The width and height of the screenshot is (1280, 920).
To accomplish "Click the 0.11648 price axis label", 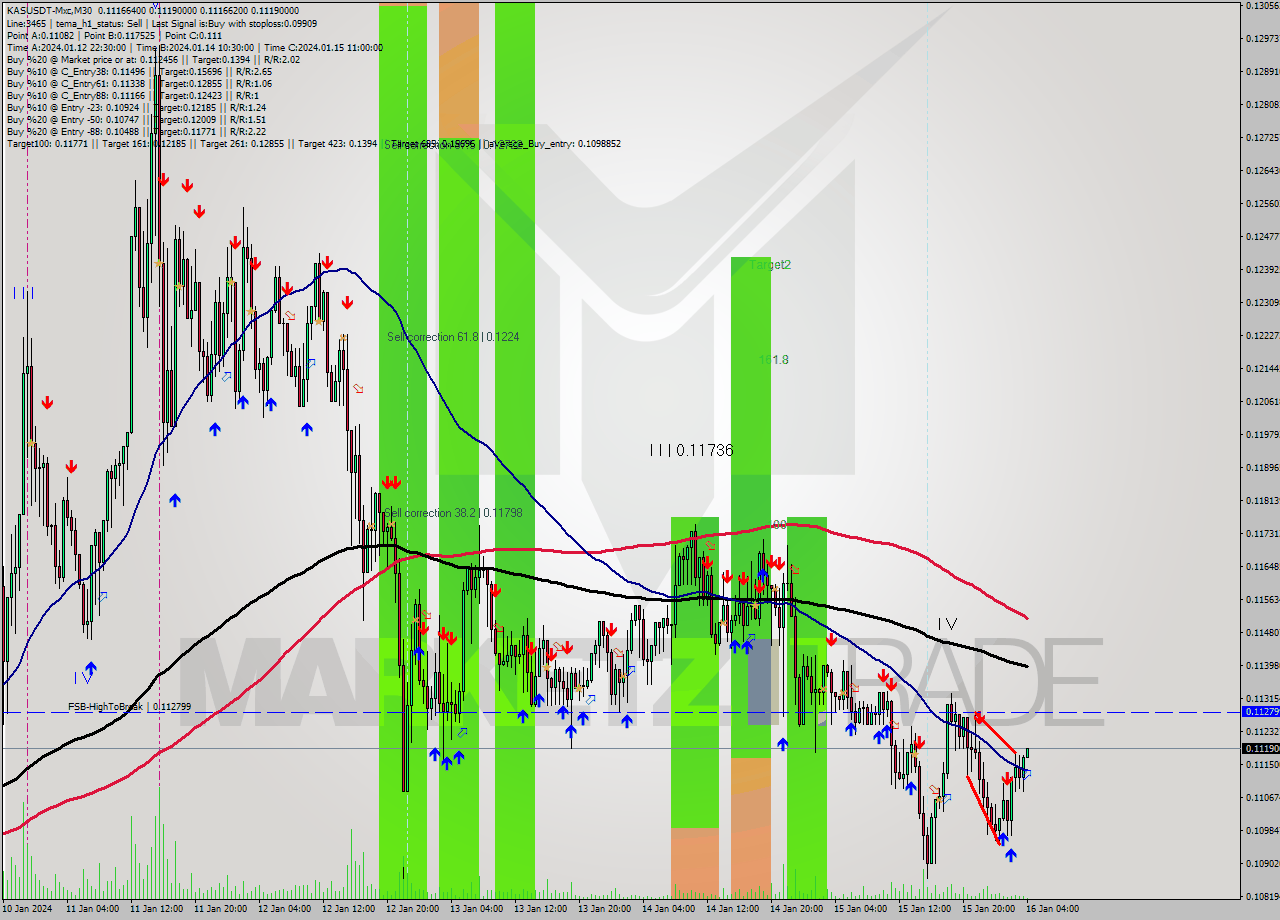I will point(1262,567).
